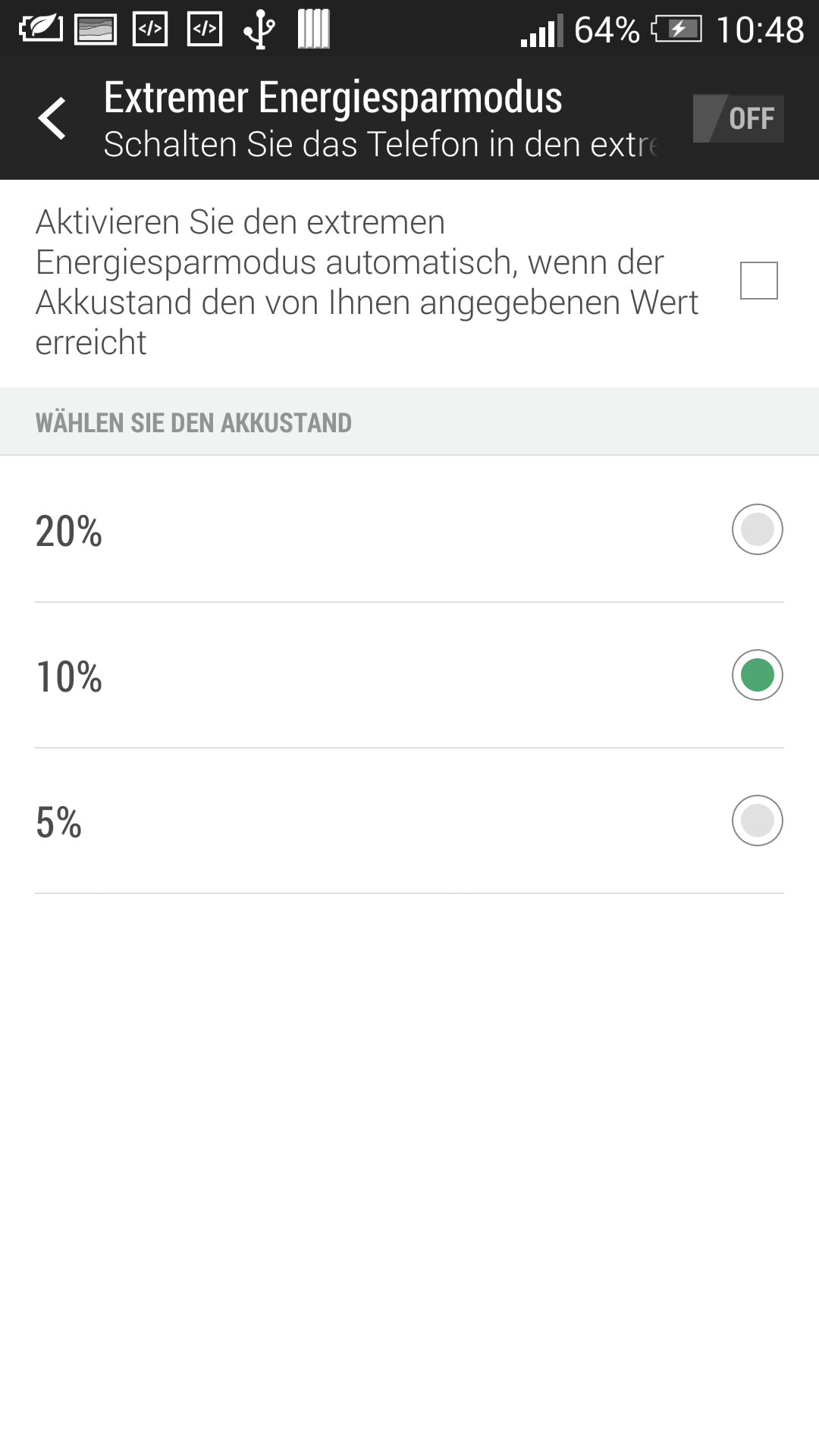This screenshot has width=819, height=1456.
Task: Tap the first code-bracket status icon
Action: pos(150,29)
